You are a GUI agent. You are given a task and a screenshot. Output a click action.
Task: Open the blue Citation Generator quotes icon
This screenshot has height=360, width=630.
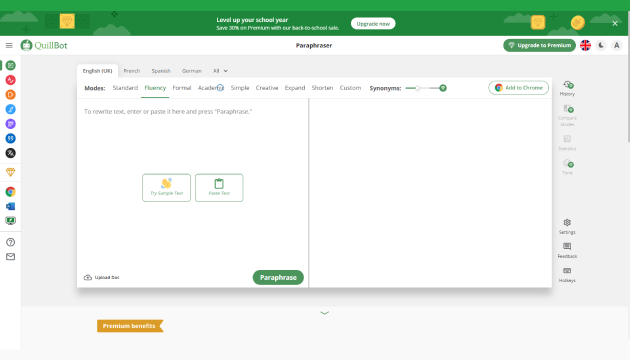click(10, 139)
